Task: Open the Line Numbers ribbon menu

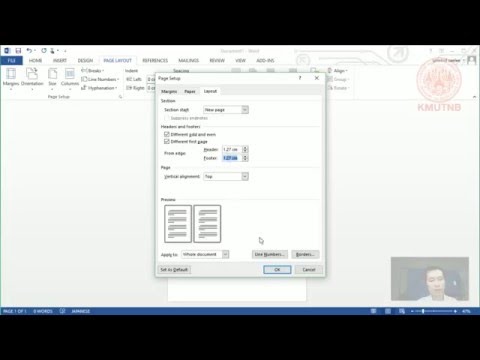Action: [x=100, y=79]
